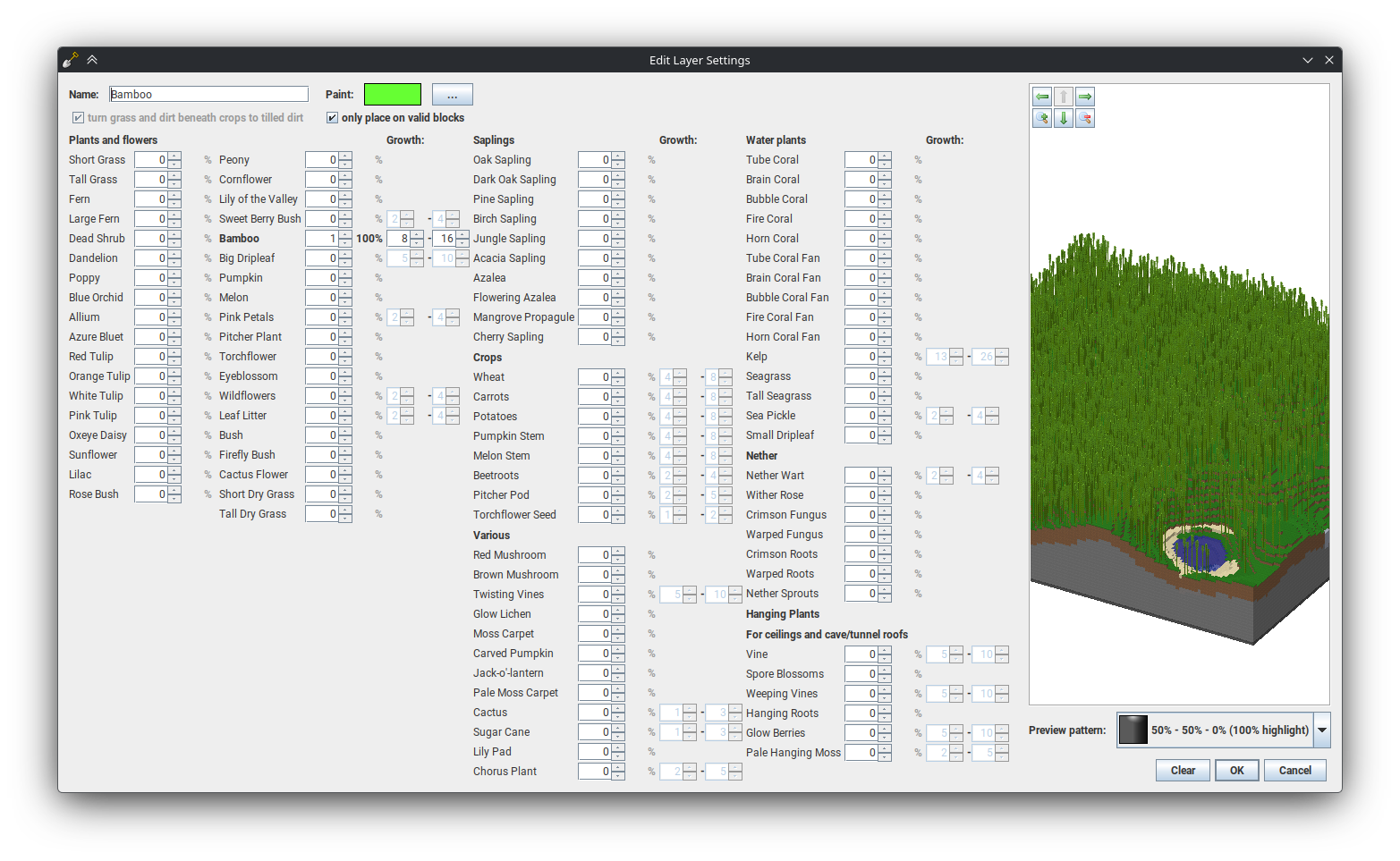Image resolution: width=1400 pixels, height=861 pixels.
Task: Rotate preview right with green right arrow
Action: click(x=1085, y=97)
